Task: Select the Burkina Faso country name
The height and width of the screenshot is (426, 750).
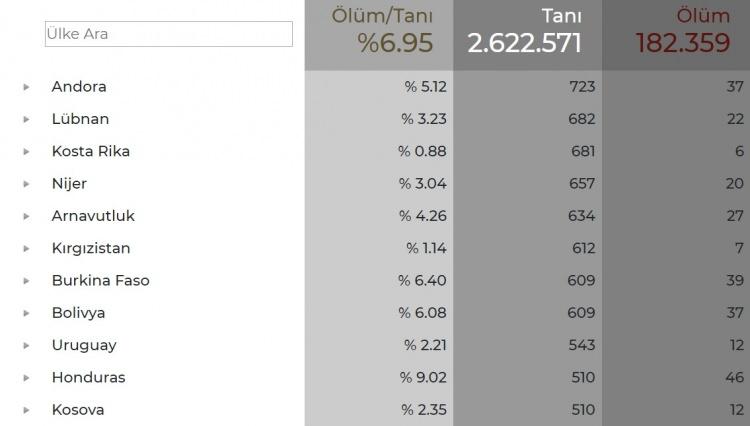Action: [100, 281]
